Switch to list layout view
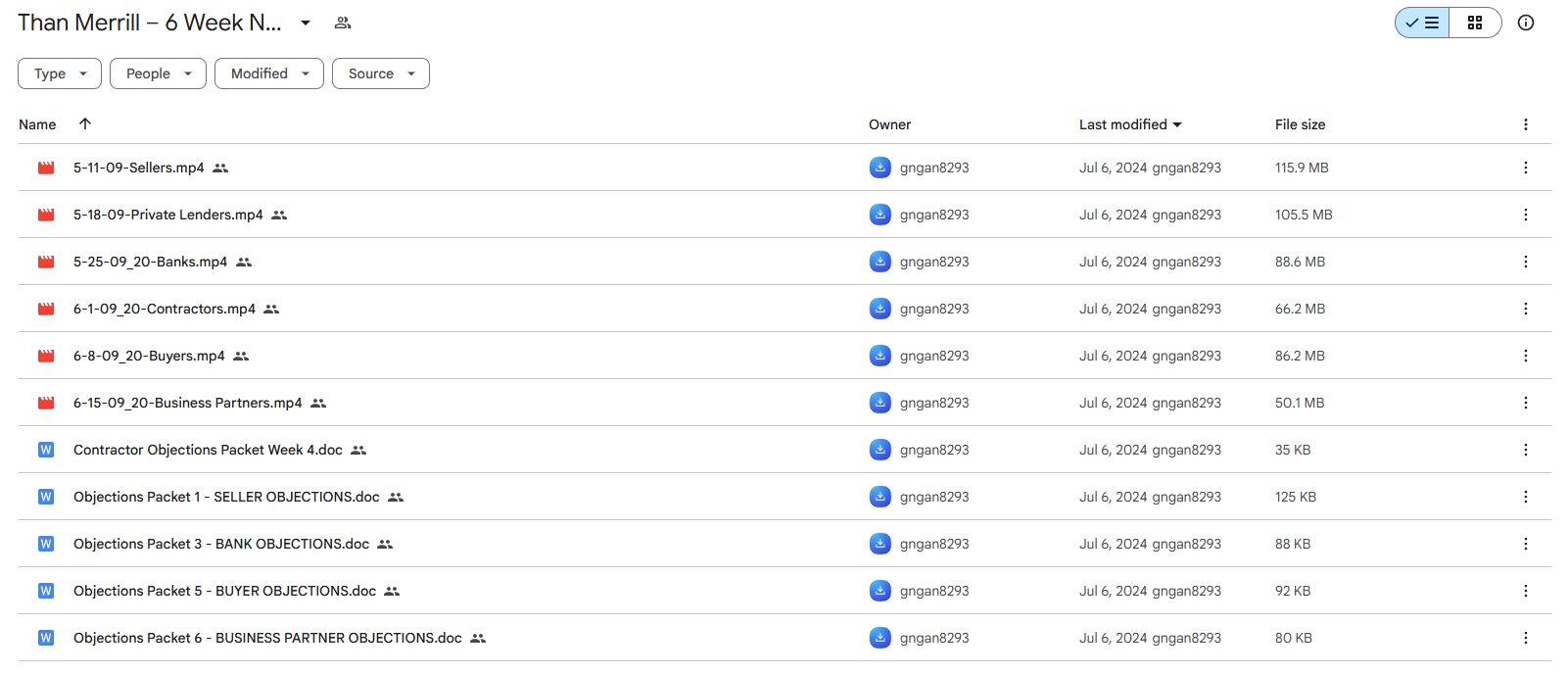The image size is (1568, 674). (x=1422, y=23)
